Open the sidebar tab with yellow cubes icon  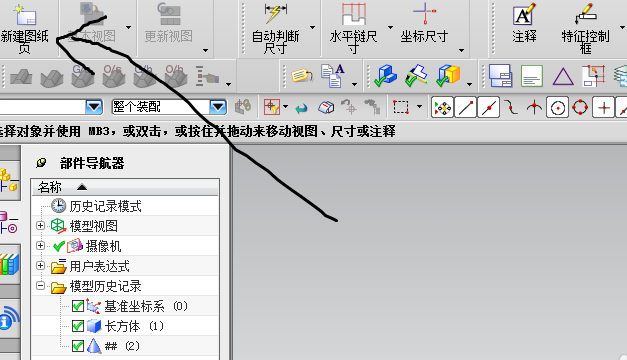[x=10, y=180]
